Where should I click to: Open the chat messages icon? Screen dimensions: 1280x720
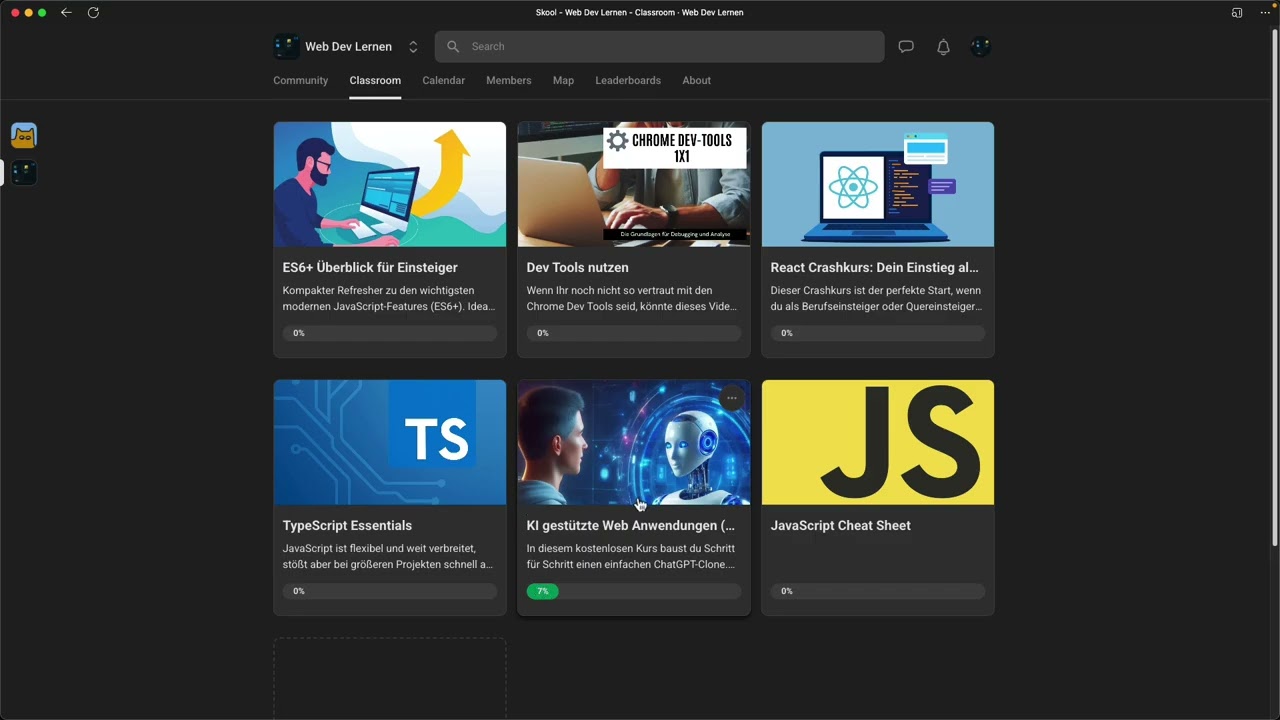pyautogui.click(x=906, y=46)
